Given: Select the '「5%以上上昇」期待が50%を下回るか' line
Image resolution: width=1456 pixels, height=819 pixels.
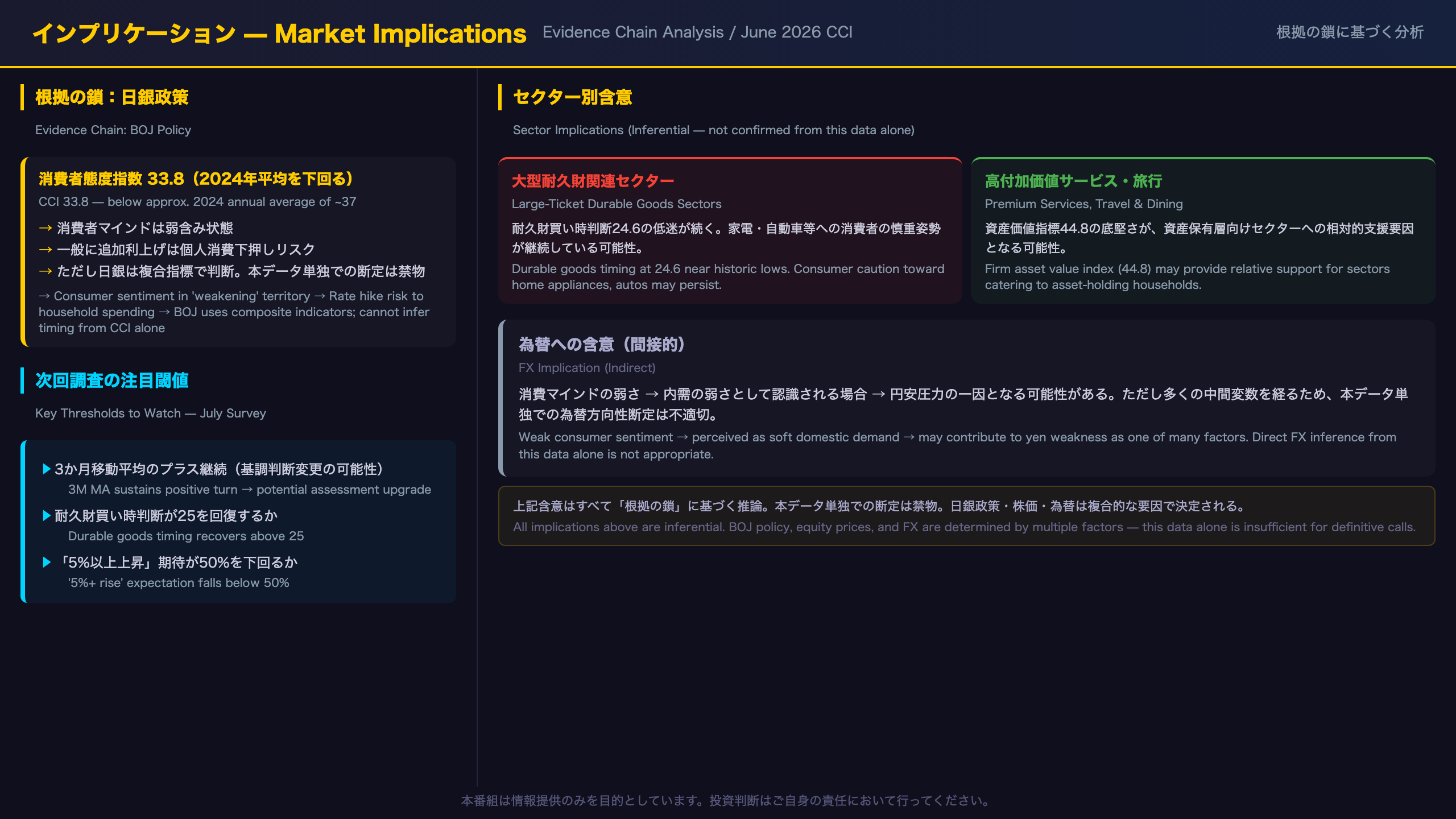Looking at the screenshot, I should click(x=176, y=562).
